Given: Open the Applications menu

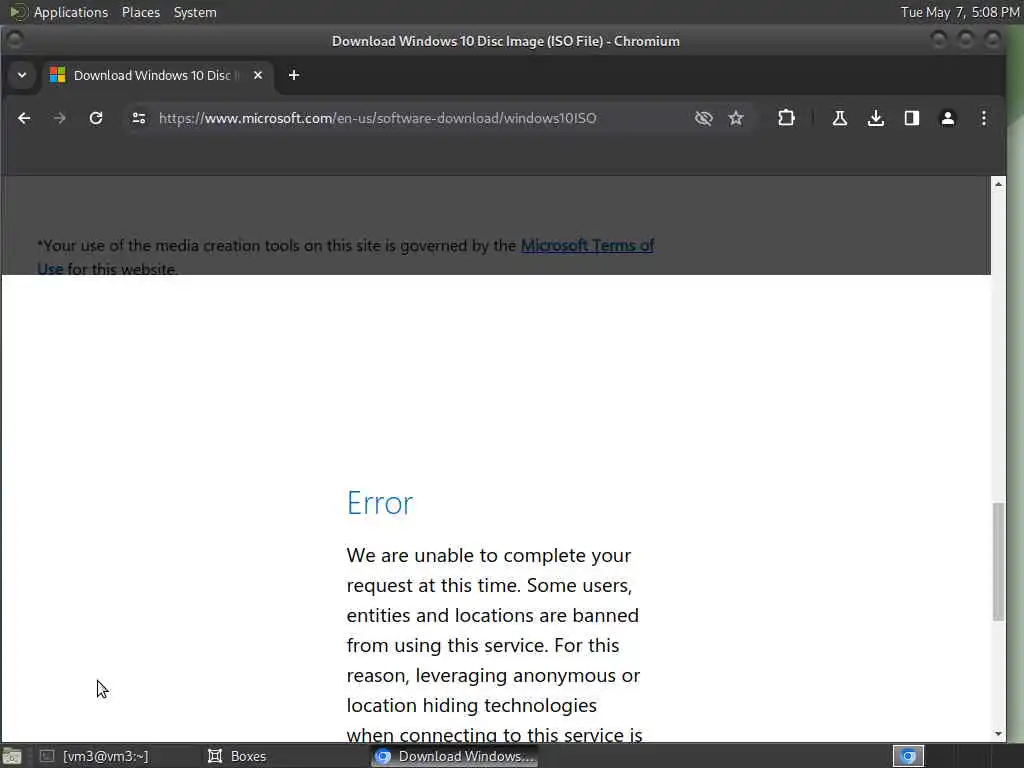Looking at the screenshot, I should coord(71,12).
